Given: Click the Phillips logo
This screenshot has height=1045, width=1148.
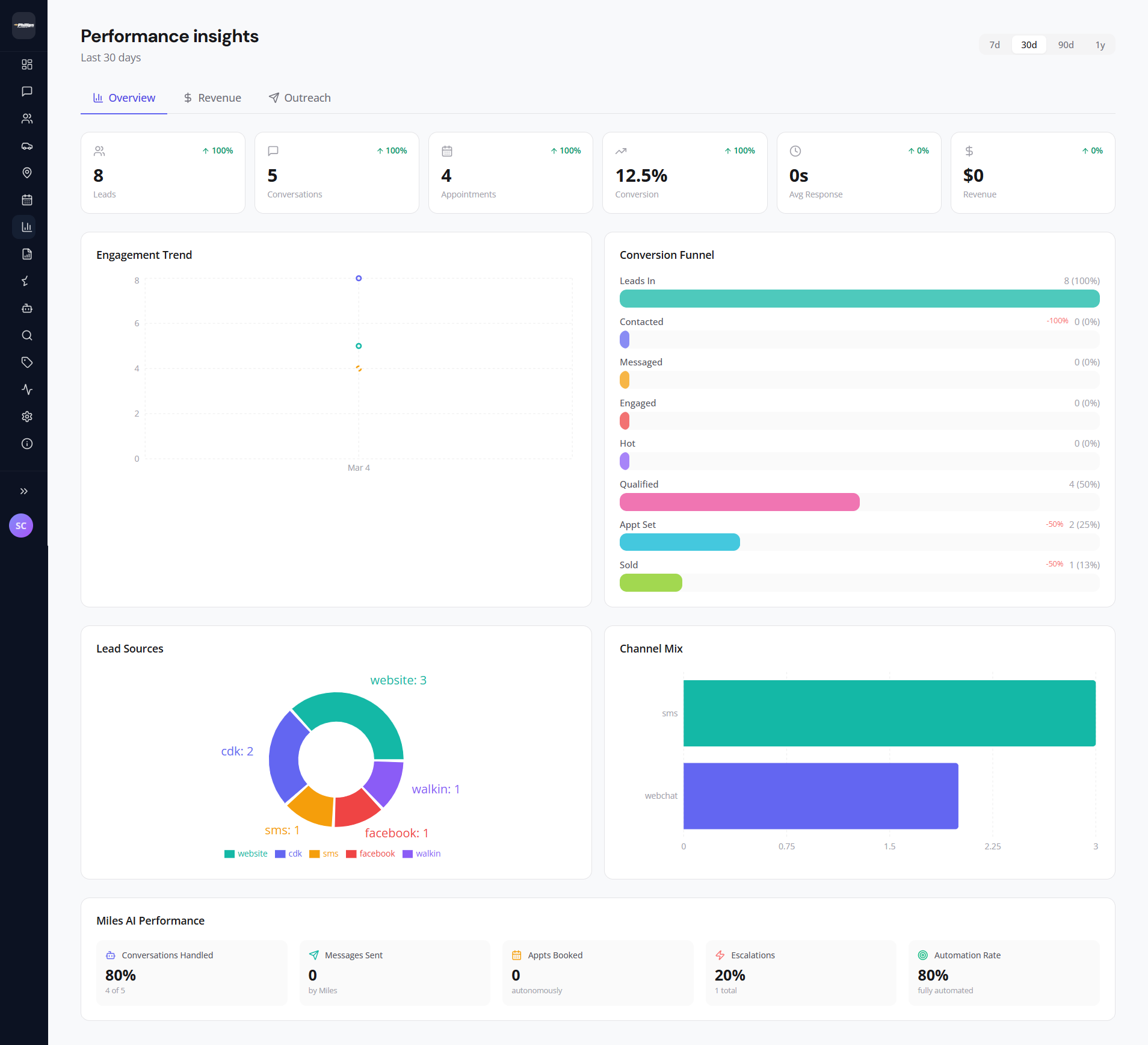Looking at the screenshot, I should (x=24, y=25).
